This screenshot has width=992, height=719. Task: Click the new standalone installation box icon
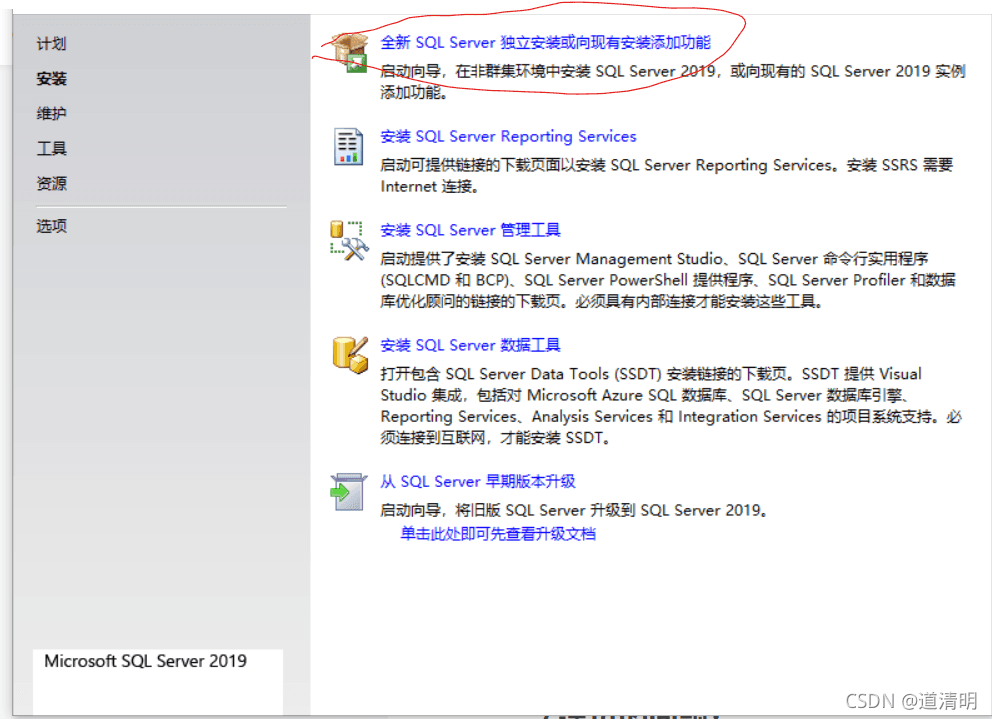click(x=350, y=53)
